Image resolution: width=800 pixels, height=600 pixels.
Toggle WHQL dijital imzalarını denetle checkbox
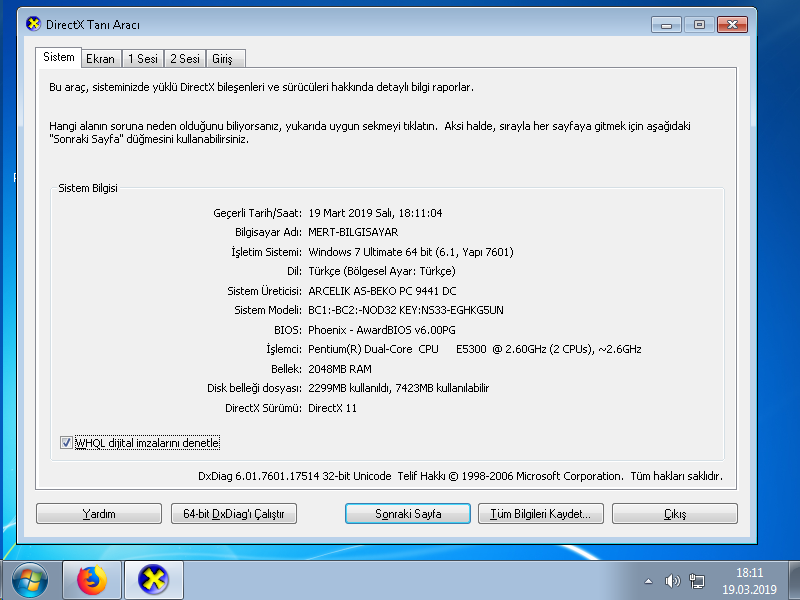pos(66,442)
